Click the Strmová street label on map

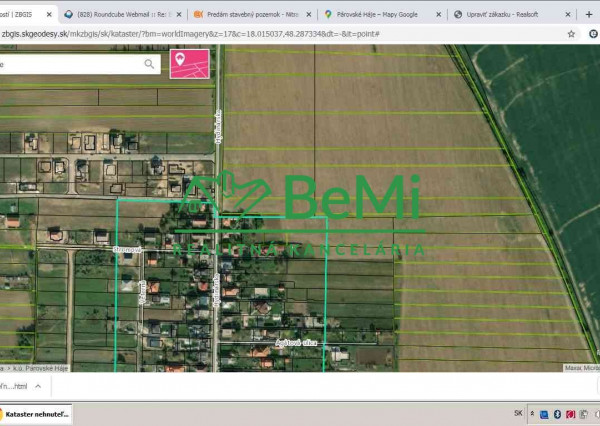127,250
